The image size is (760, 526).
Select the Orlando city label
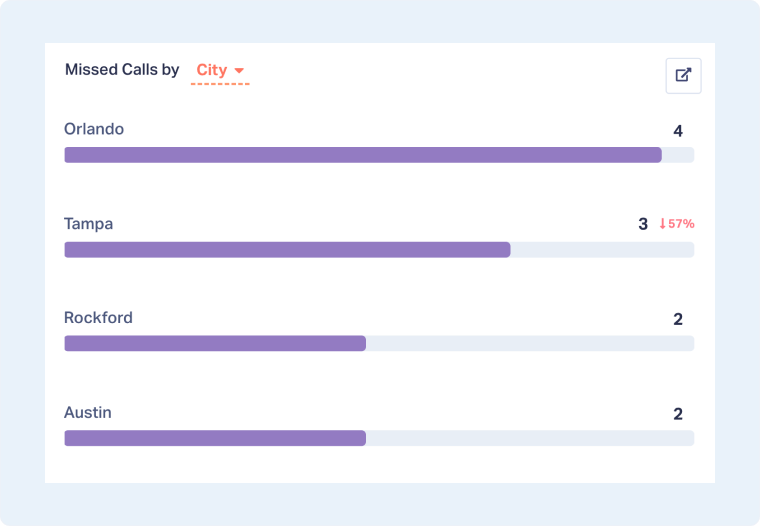click(x=94, y=129)
